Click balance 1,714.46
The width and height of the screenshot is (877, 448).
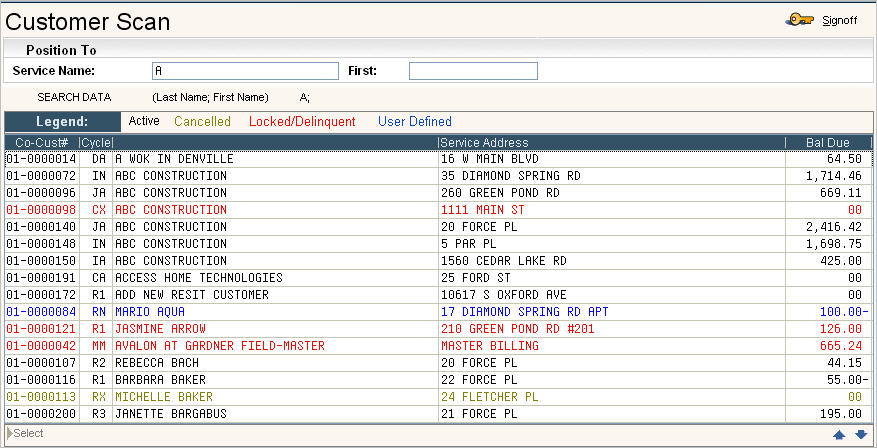pos(834,176)
